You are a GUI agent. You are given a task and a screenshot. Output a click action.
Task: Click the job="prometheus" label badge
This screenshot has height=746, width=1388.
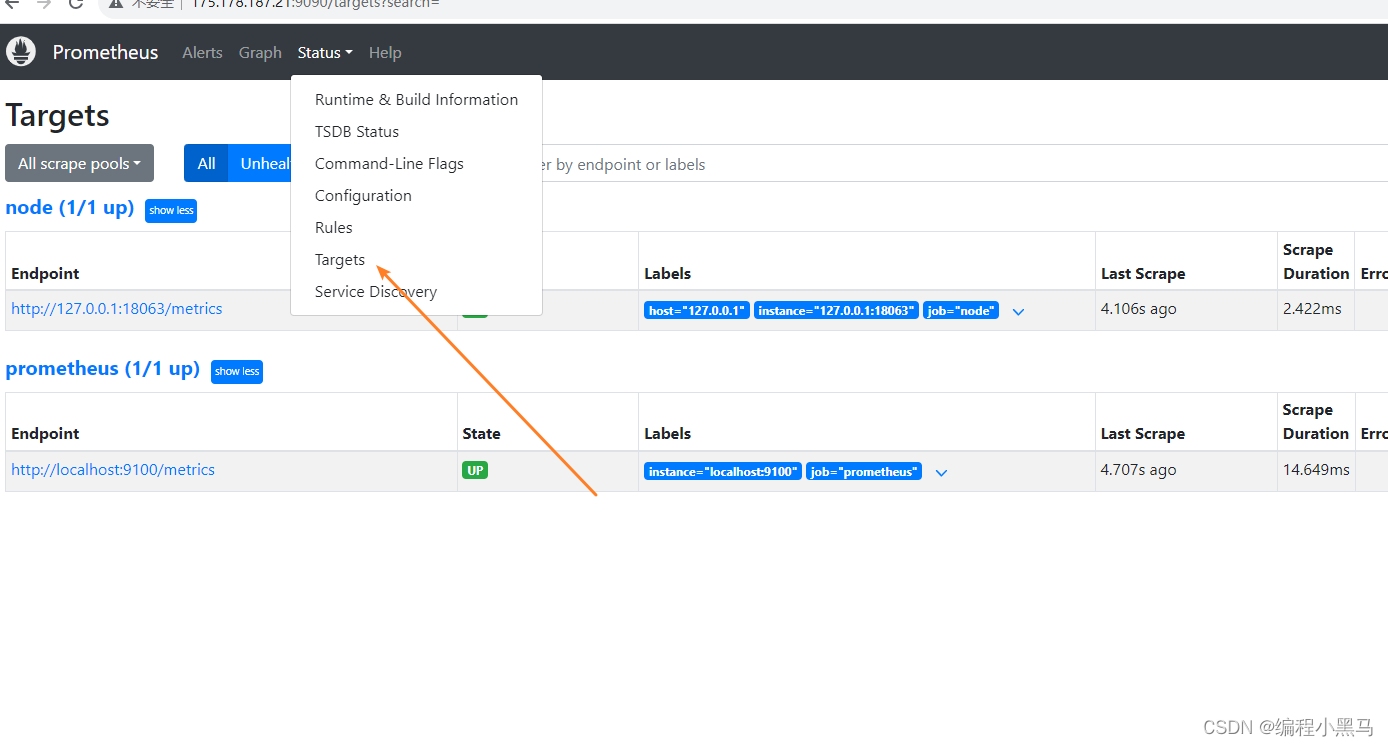click(x=864, y=471)
